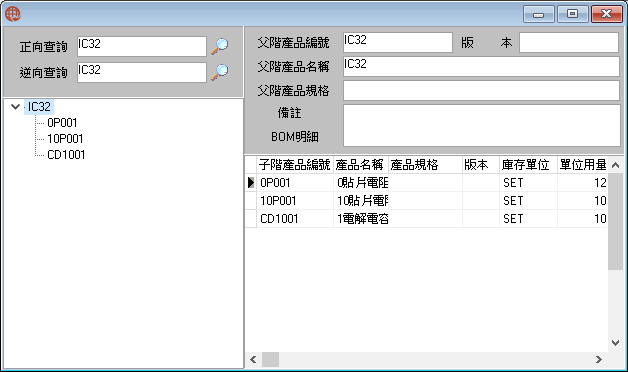Select the 10P001 cell in grid
The width and height of the screenshot is (628, 372).
(x=295, y=201)
